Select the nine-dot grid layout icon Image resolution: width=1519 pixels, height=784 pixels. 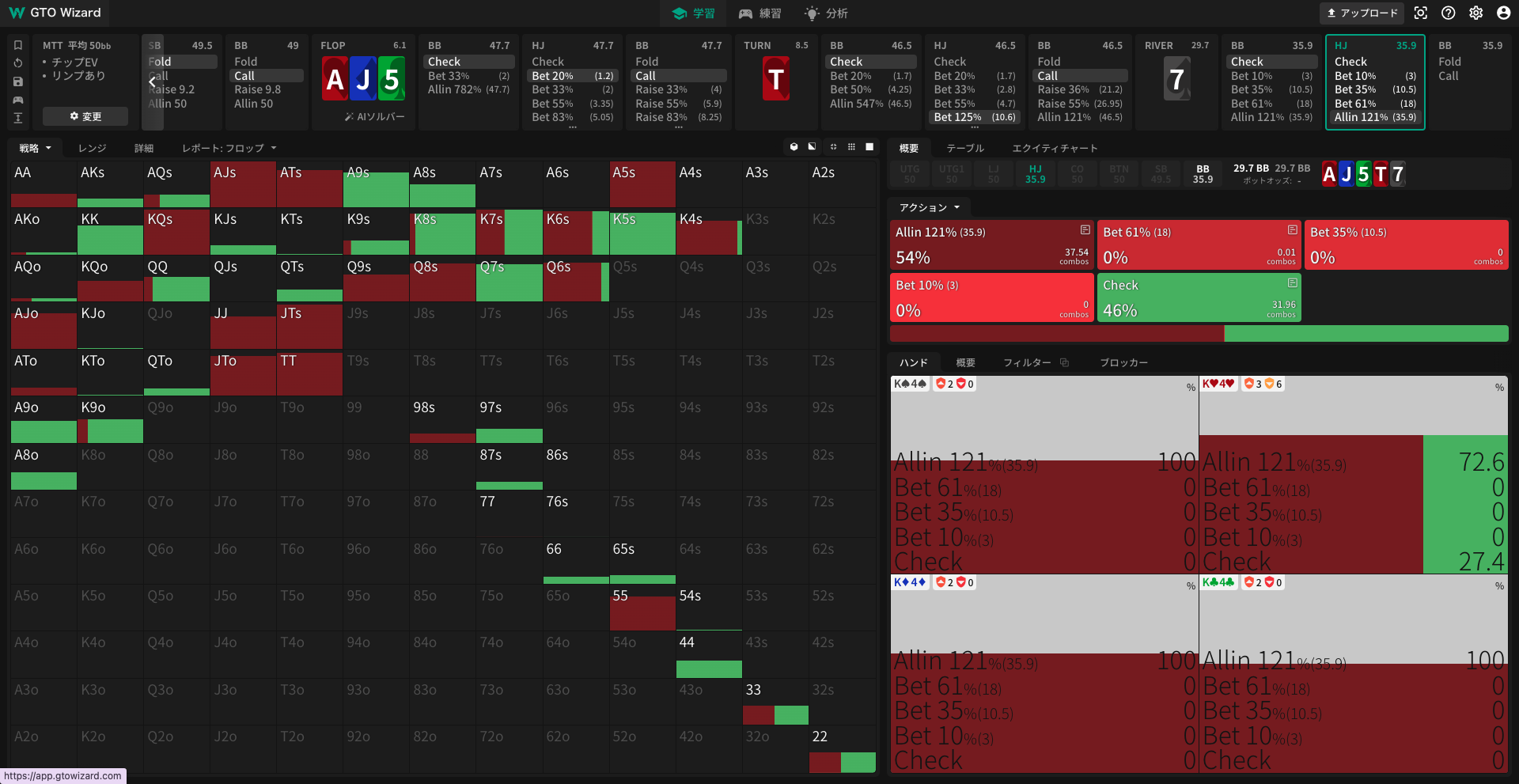(x=851, y=147)
